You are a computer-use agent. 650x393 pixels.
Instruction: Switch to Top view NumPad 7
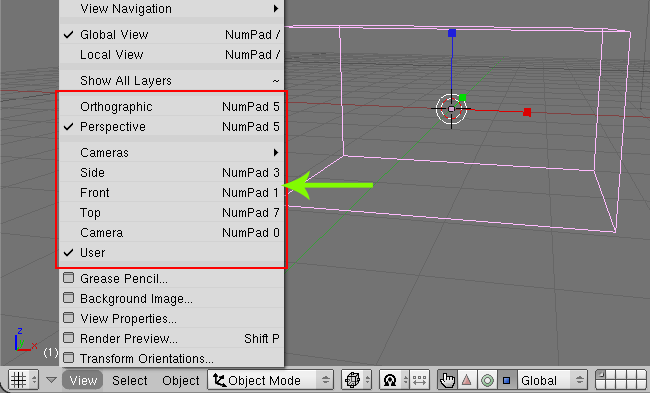[172, 213]
